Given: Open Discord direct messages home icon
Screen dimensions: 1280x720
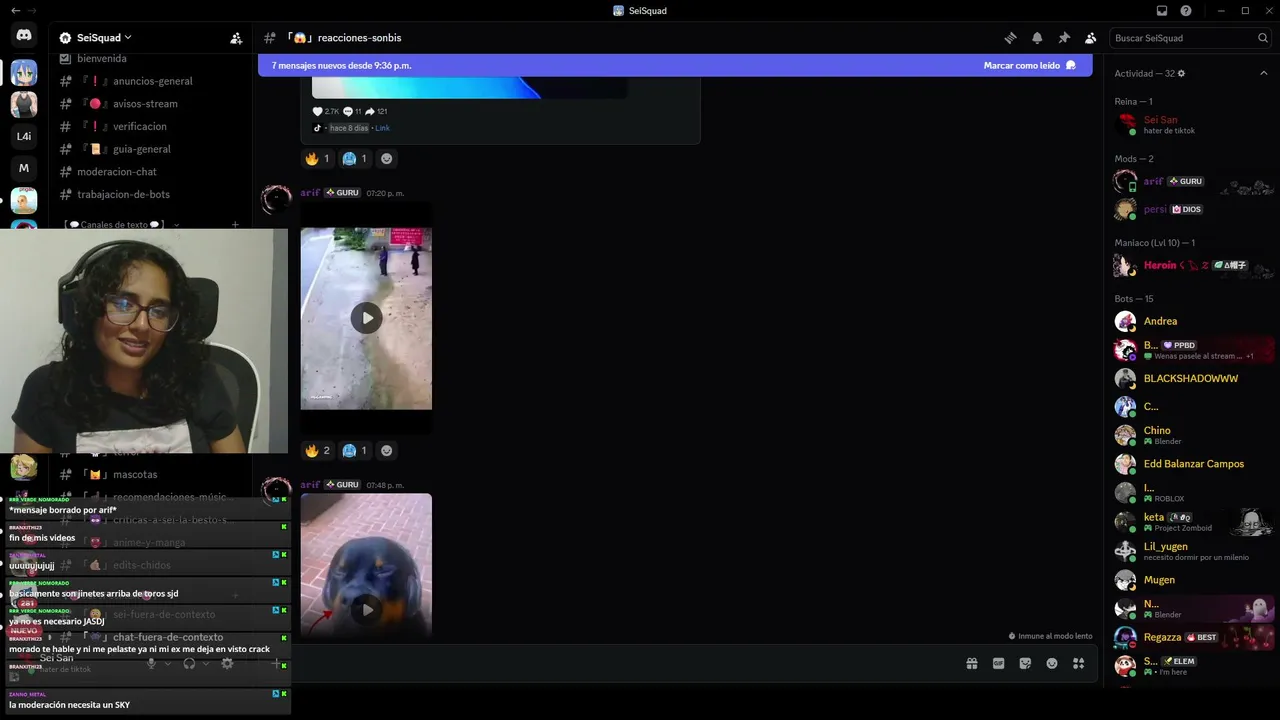Looking at the screenshot, I should pyautogui.click(x=24, y=35).
